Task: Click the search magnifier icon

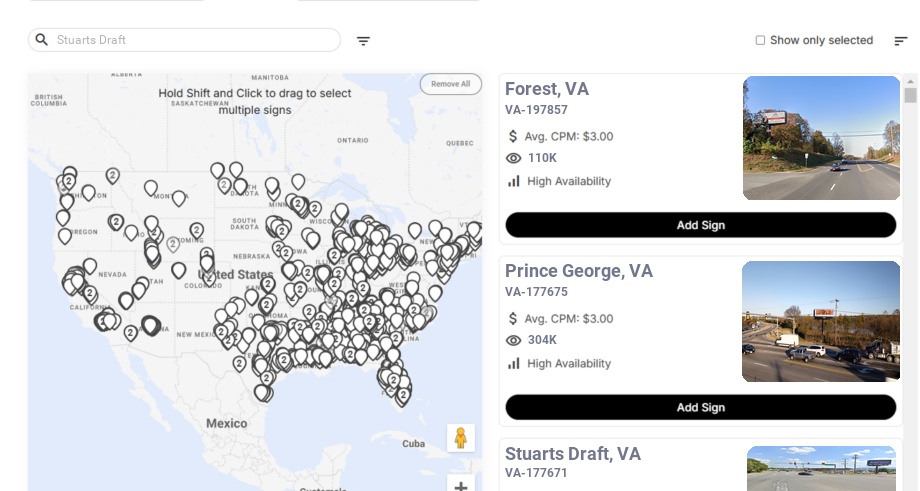Action: pos(42,40)
